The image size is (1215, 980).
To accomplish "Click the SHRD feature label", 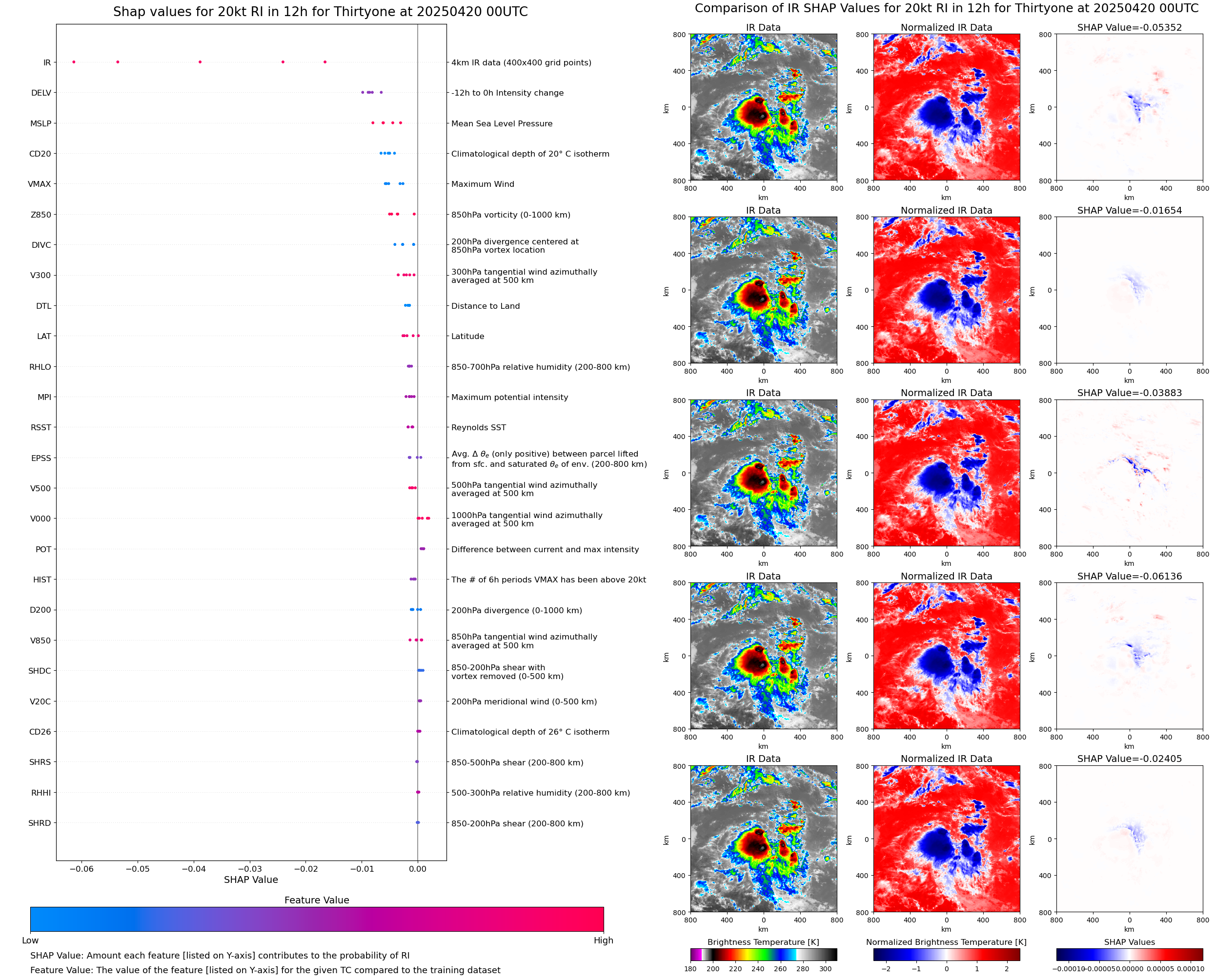I will coord(40,823).
